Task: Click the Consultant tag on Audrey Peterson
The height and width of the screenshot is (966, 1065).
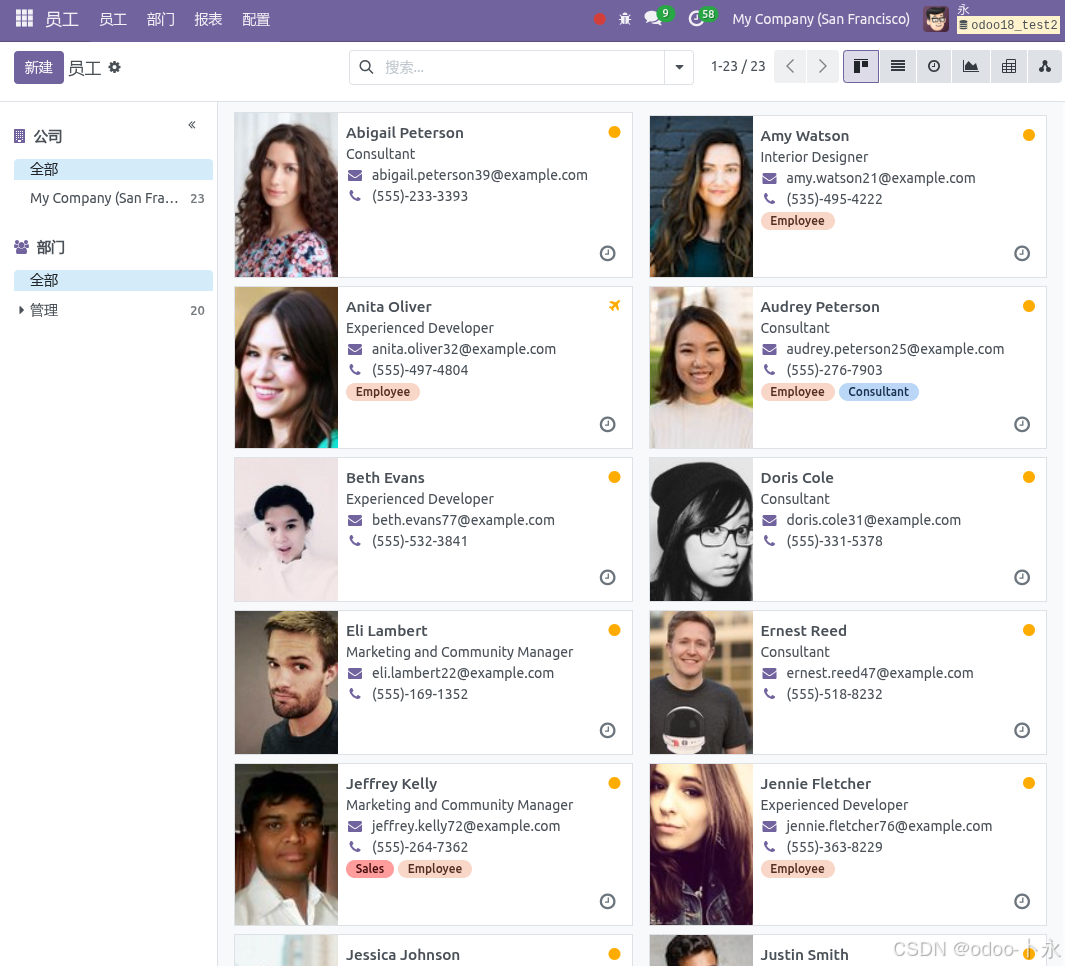Action: [x=878, y=392]
